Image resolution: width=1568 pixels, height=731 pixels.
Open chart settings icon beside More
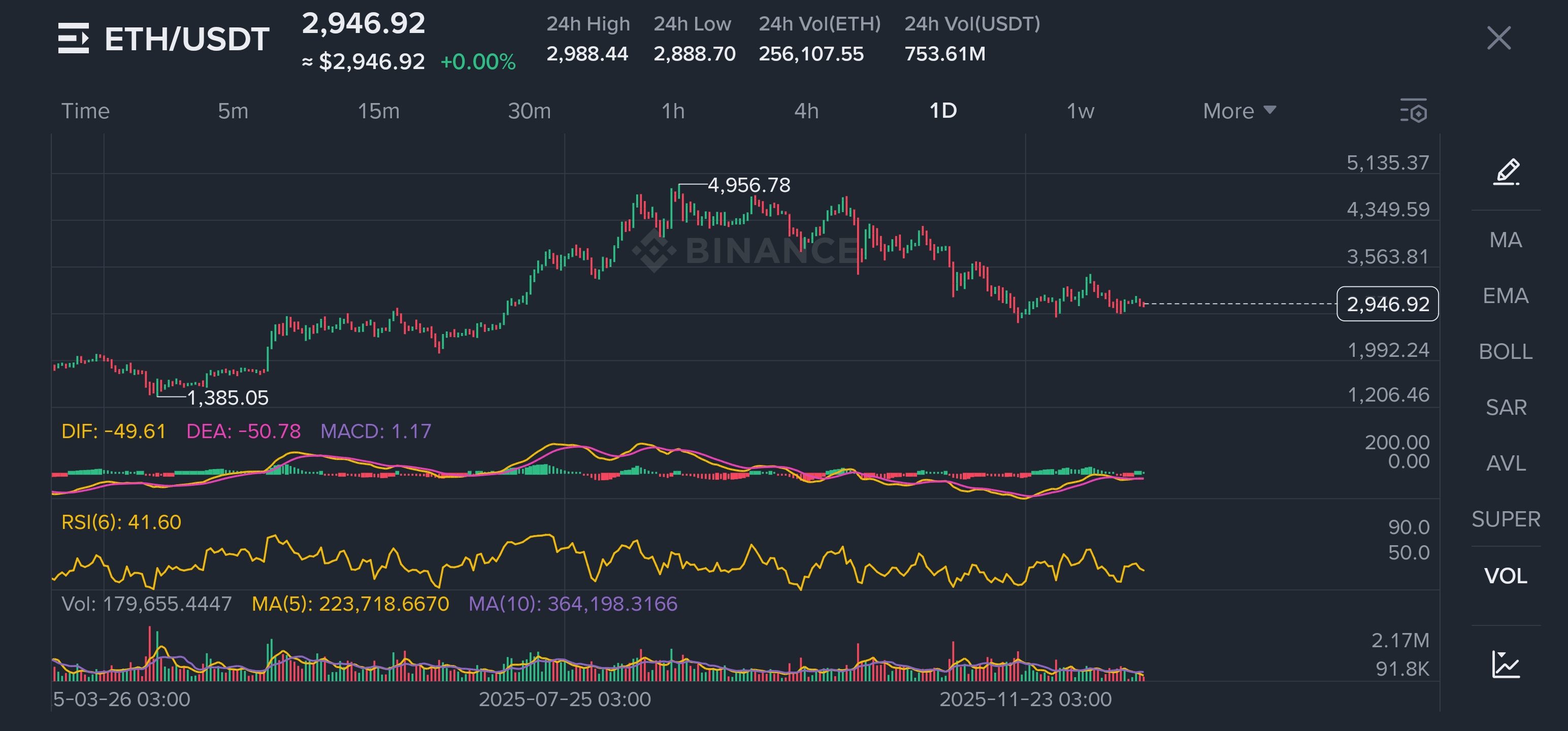tap(1413, 111)
